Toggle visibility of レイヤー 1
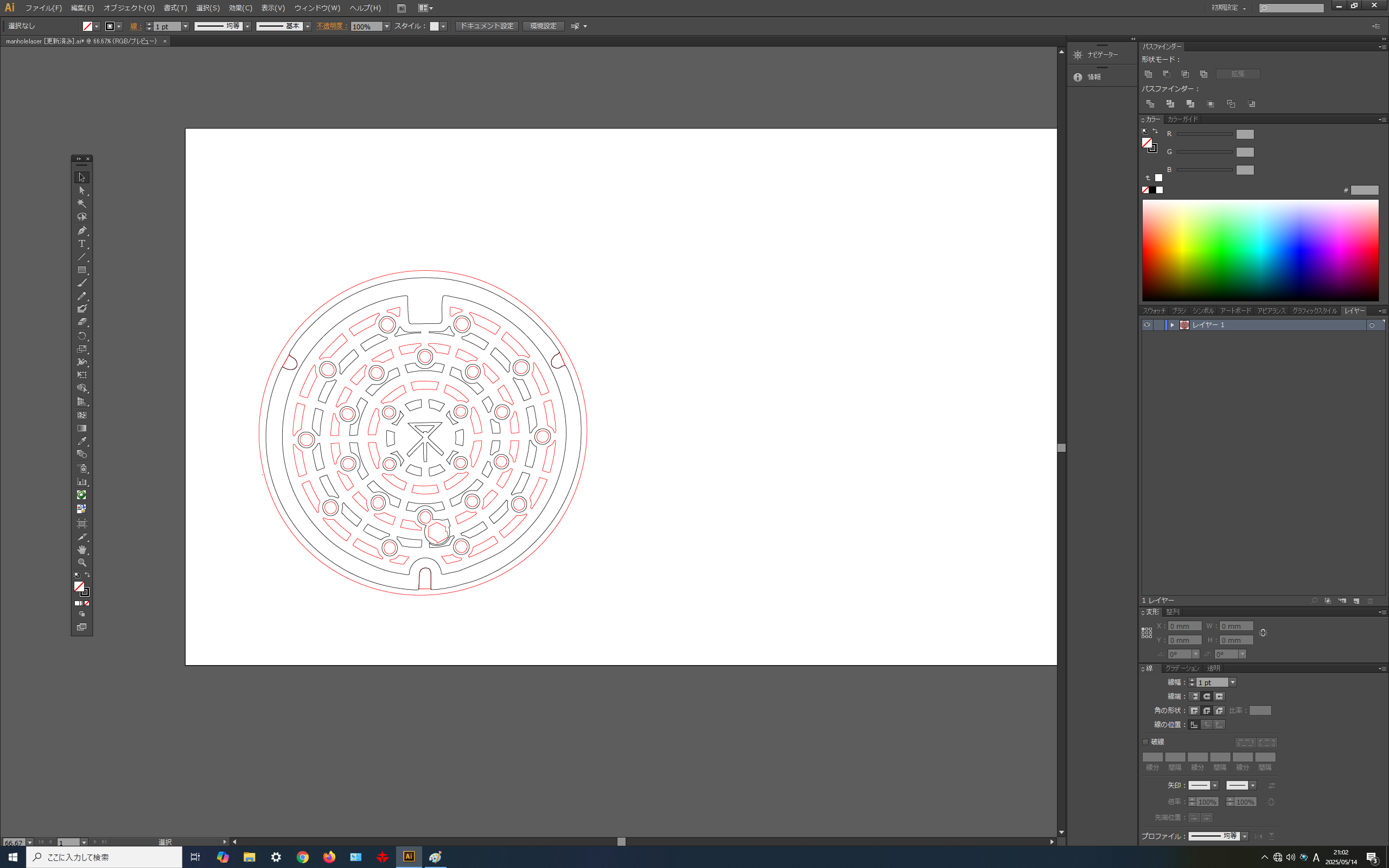1389x868 pixels. (1147, 325)
